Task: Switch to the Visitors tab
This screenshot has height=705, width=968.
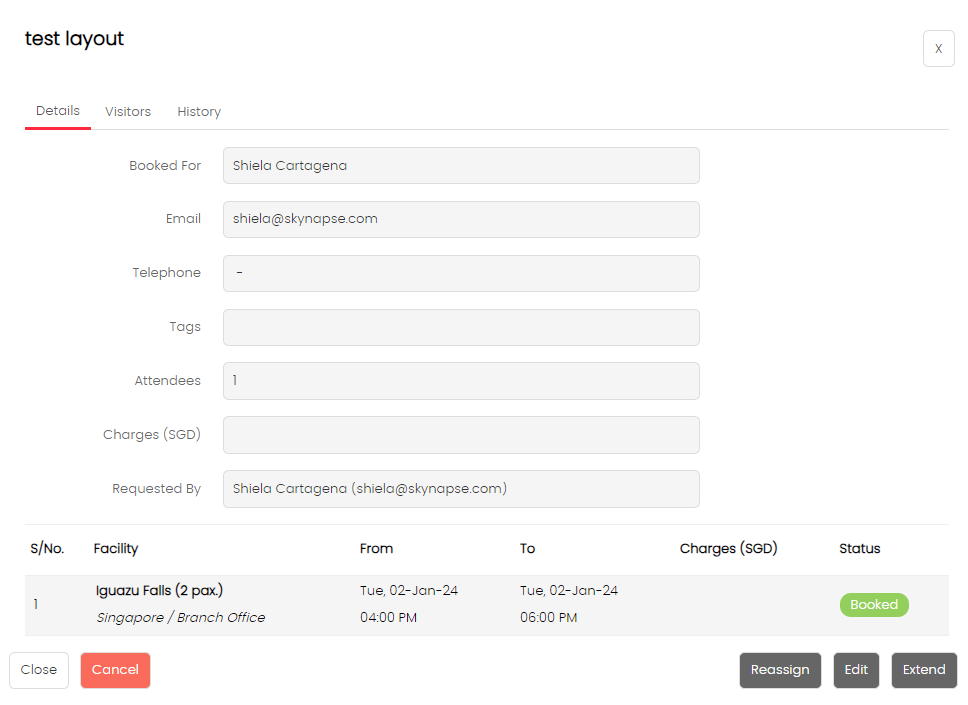Action: coord(128,112)
